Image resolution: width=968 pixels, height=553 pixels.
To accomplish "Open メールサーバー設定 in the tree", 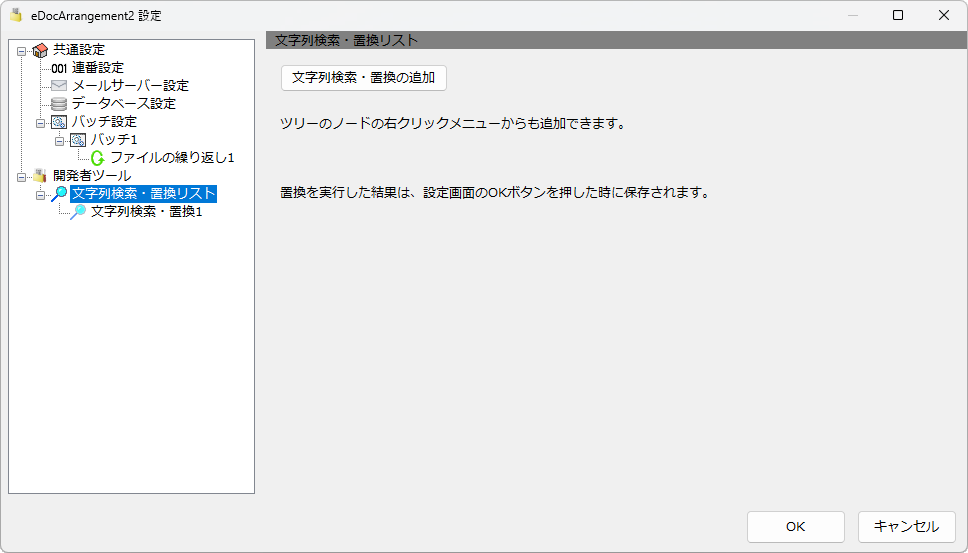I will tap(130, 86).
